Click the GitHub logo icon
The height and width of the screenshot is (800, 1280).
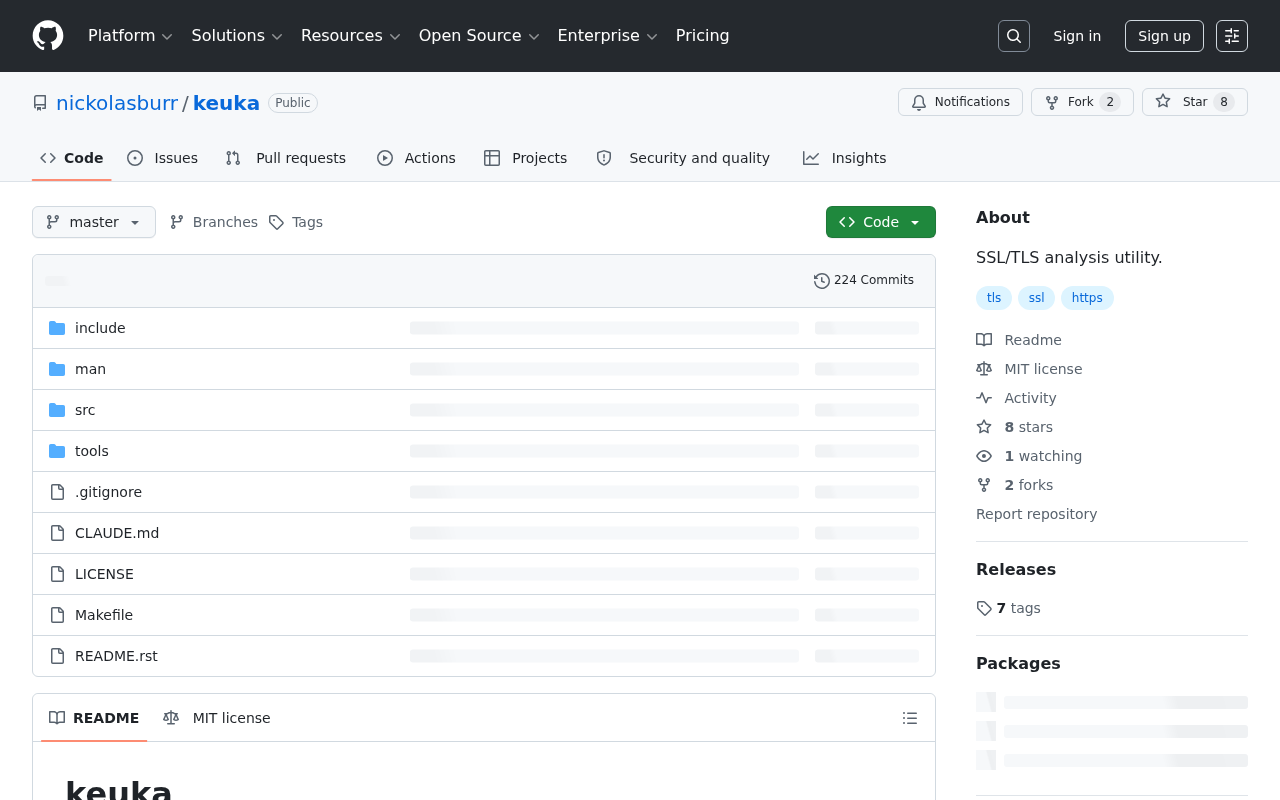click(x=48, y=36)
